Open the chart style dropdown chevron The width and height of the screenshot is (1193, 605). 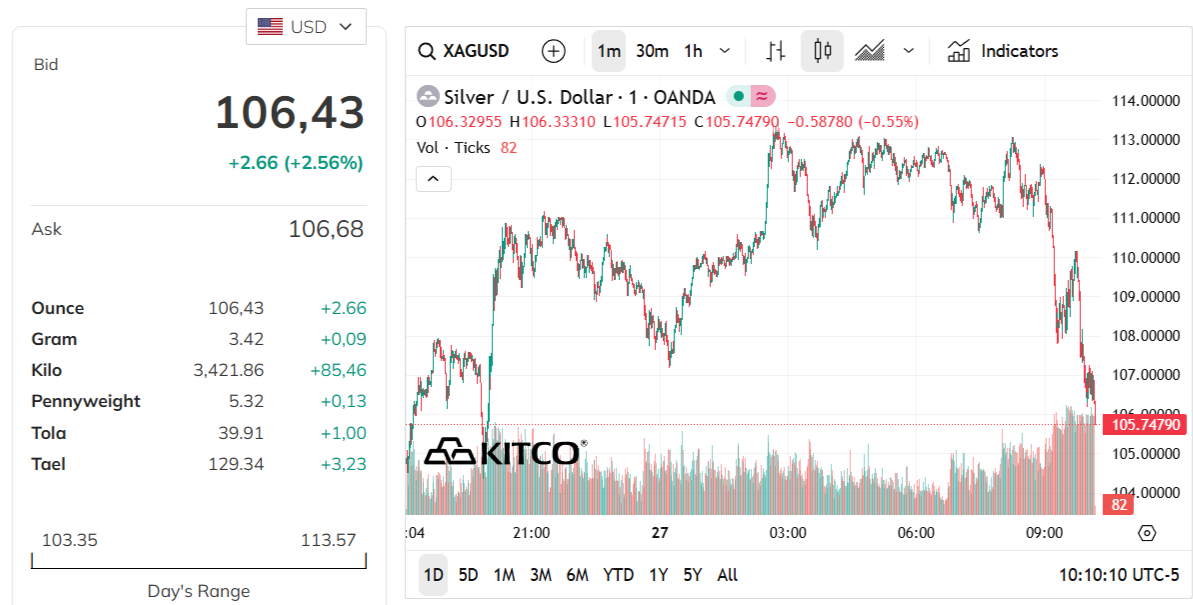coord(908,51)
